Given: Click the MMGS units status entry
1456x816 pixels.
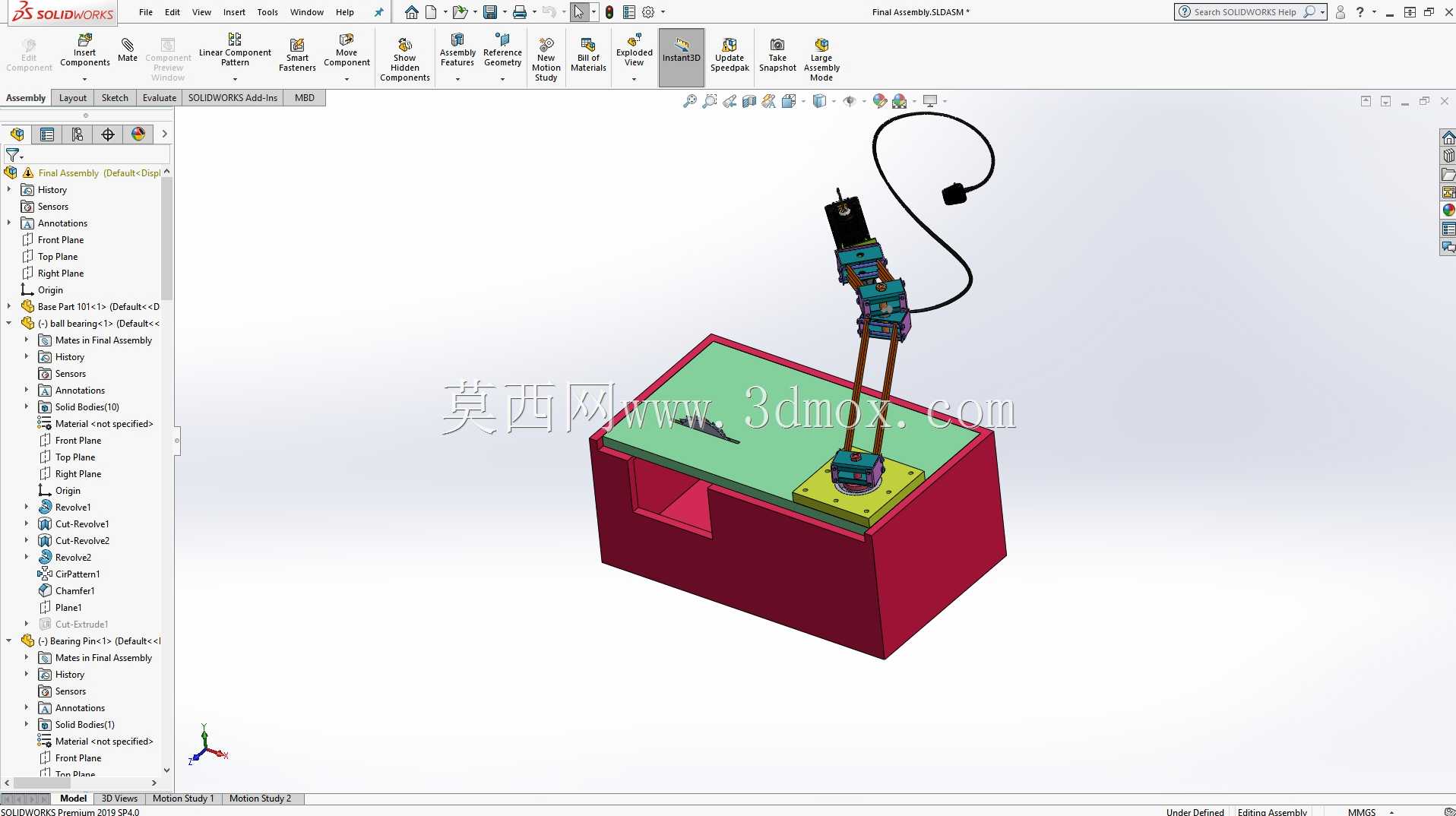Looking at the screenshot, I should (1361, 811).
